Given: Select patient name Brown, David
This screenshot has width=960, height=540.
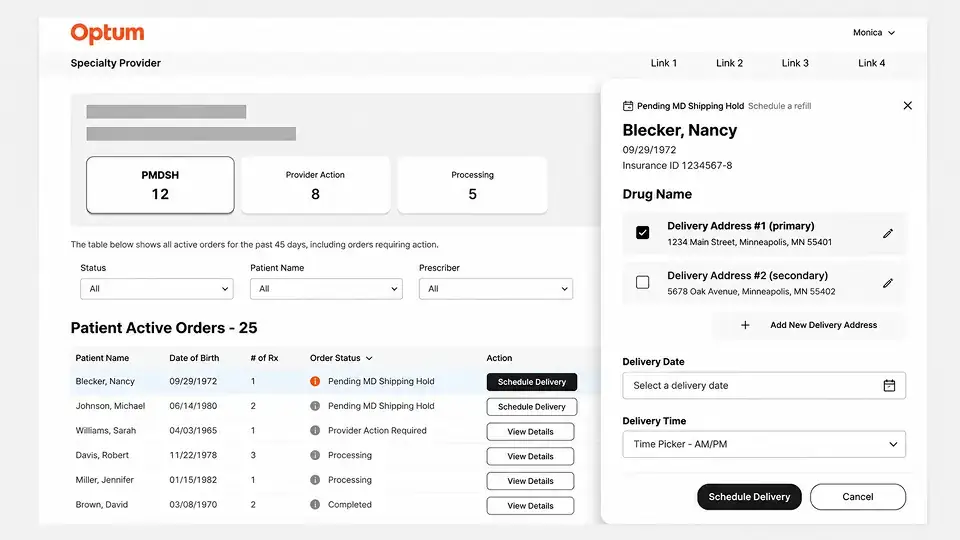Looking at the screenshot, I should (x=102, y=504).
